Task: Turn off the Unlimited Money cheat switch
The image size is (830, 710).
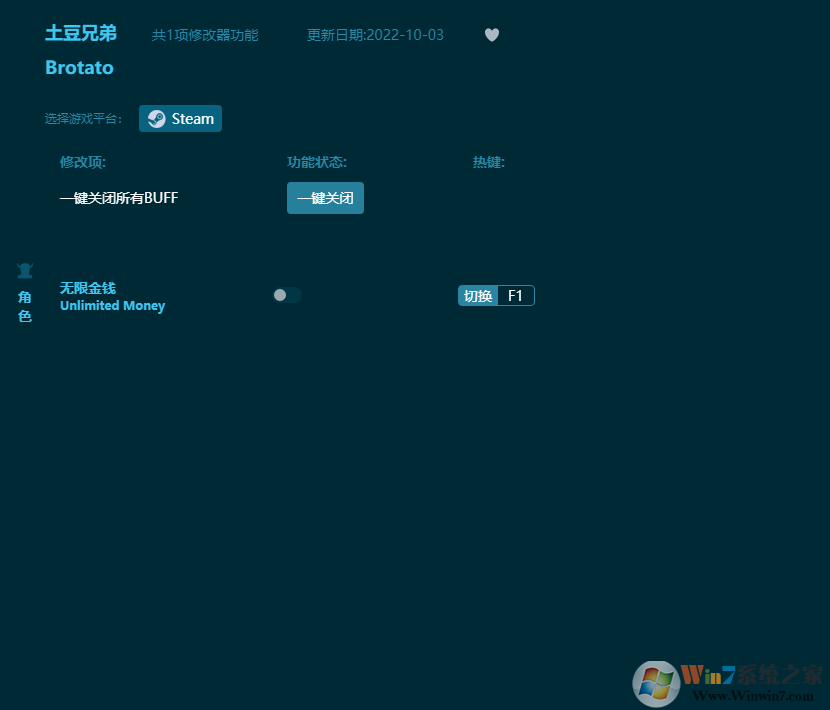Action: tap(287, 295)
